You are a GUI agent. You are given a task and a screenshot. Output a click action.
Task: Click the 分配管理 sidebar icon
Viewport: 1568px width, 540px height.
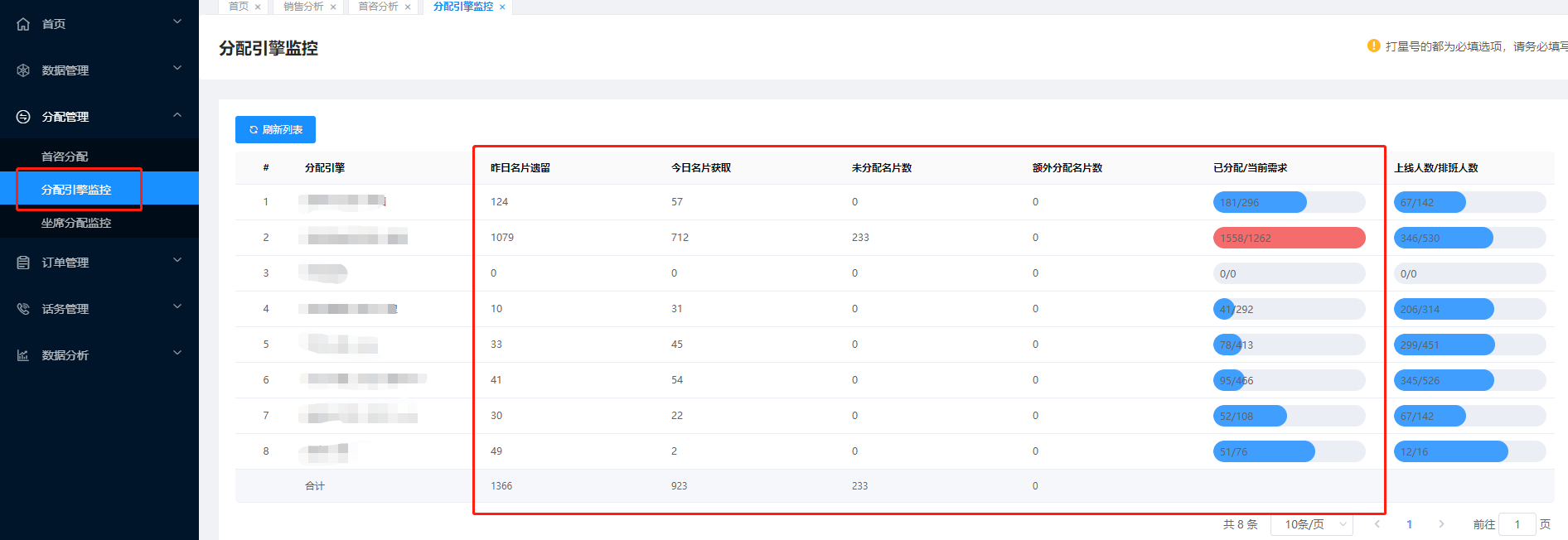point(23,117)
